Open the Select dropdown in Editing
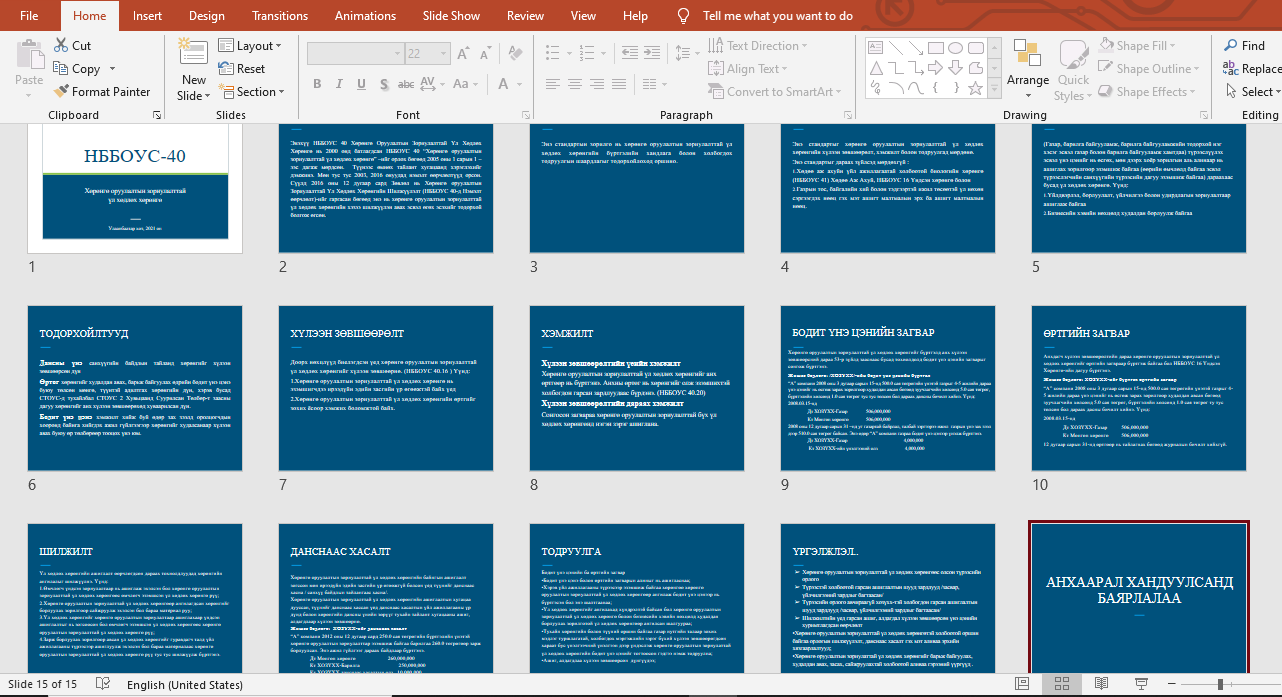The image size is (1282, 697). click(x=1251, y=91)
